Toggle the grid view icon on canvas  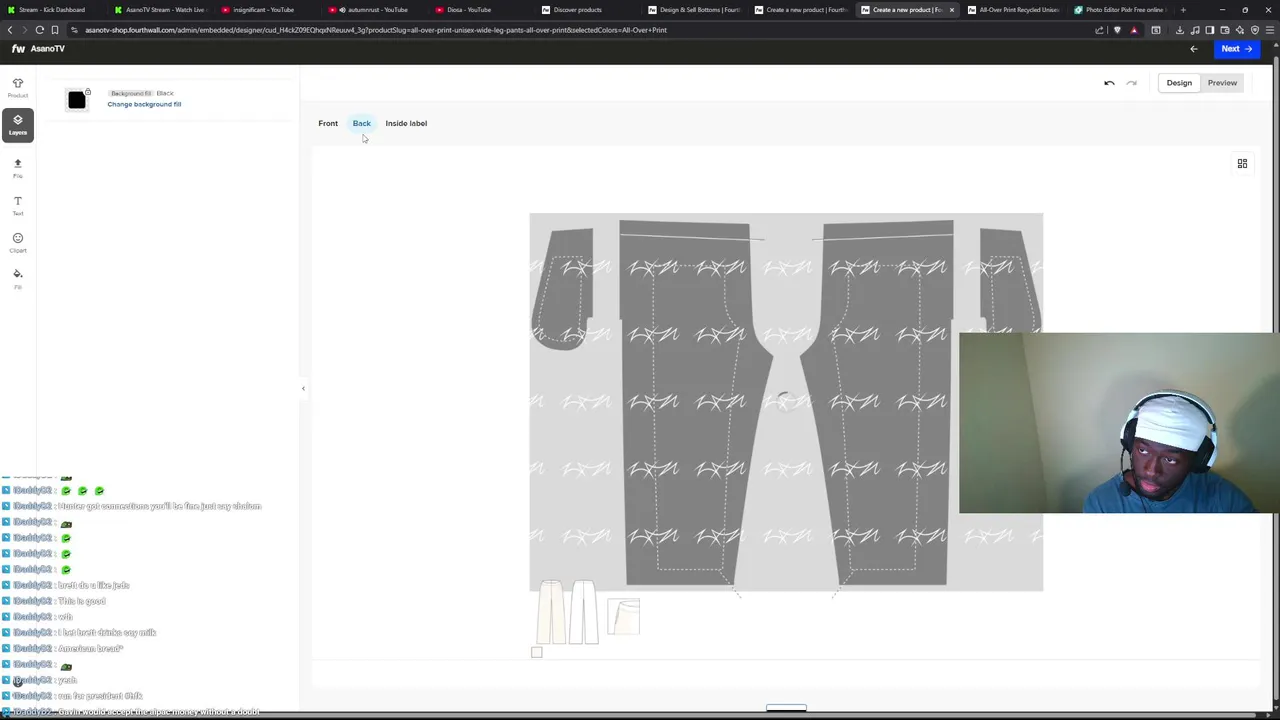(x=1242, y=163)
